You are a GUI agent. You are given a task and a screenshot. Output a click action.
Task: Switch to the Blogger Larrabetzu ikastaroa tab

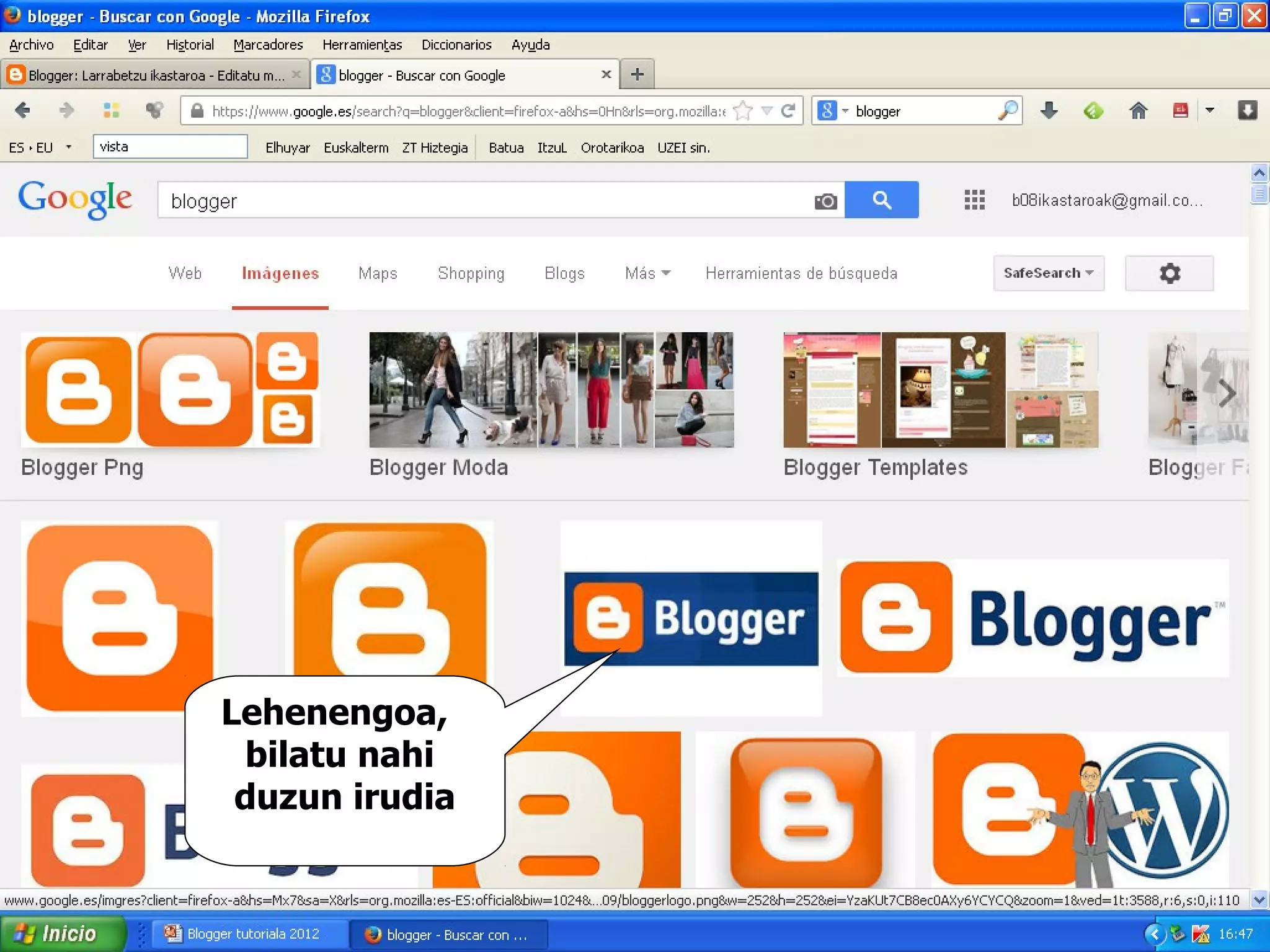[x=155, y=75]
